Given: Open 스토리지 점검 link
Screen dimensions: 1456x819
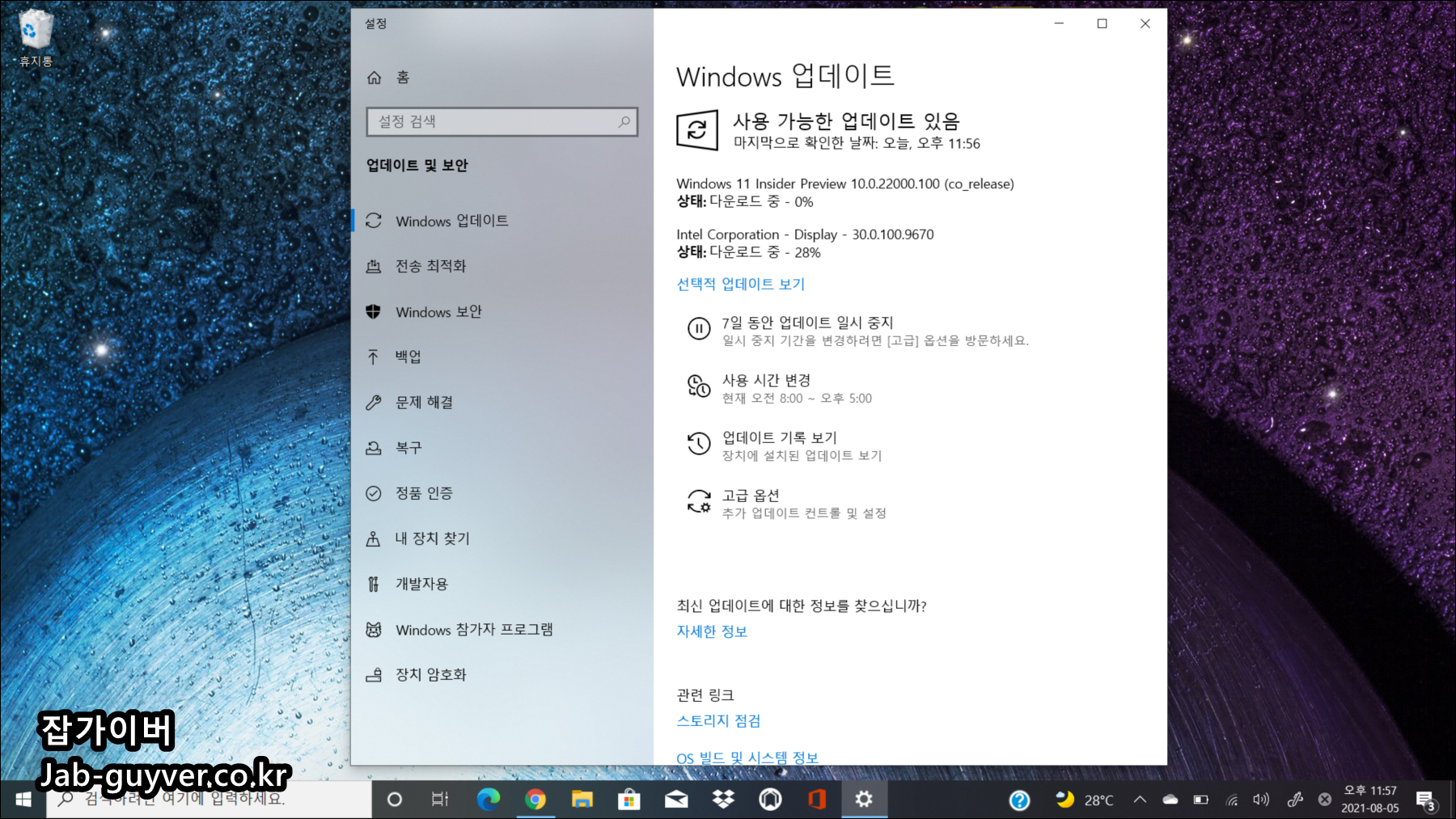Looking at the screenshot, I should 718,720.
